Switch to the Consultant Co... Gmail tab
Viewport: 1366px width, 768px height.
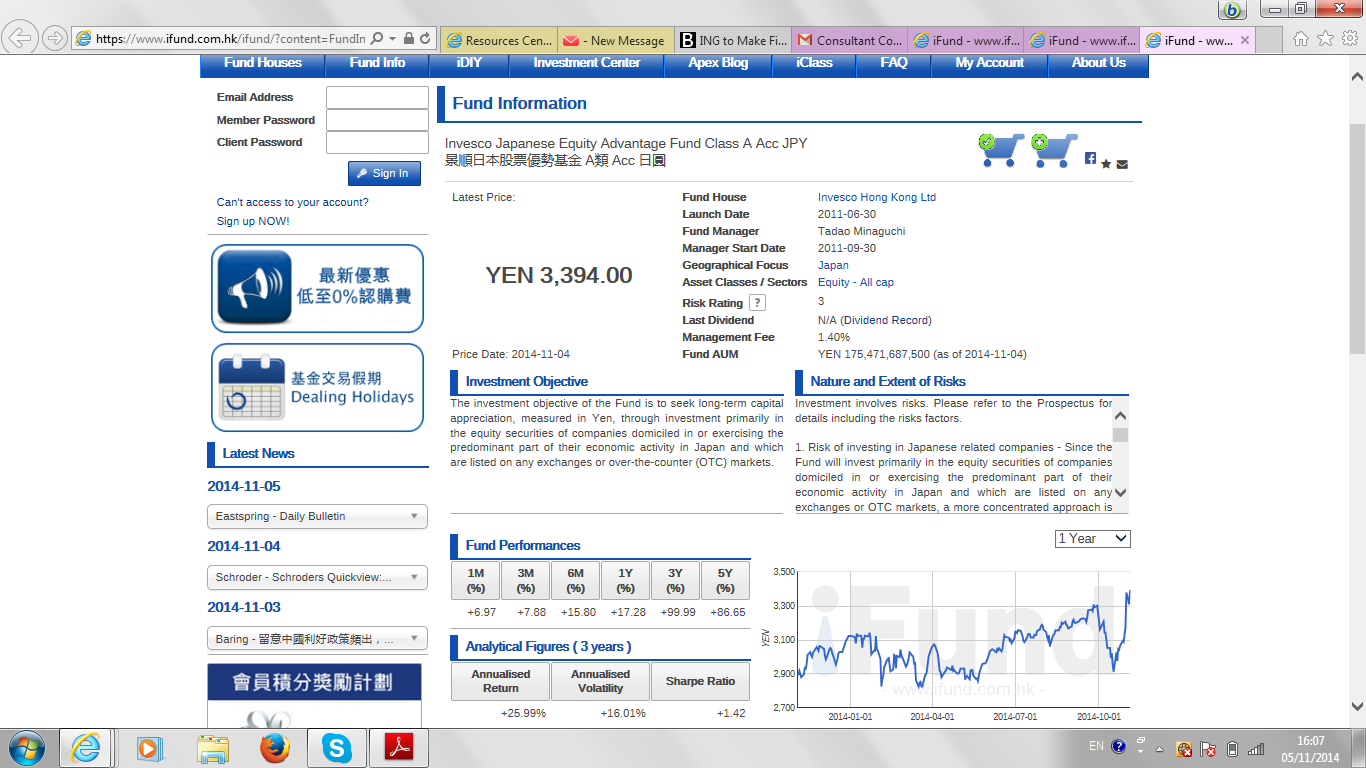pyautogui.click(x=849, y=40)
